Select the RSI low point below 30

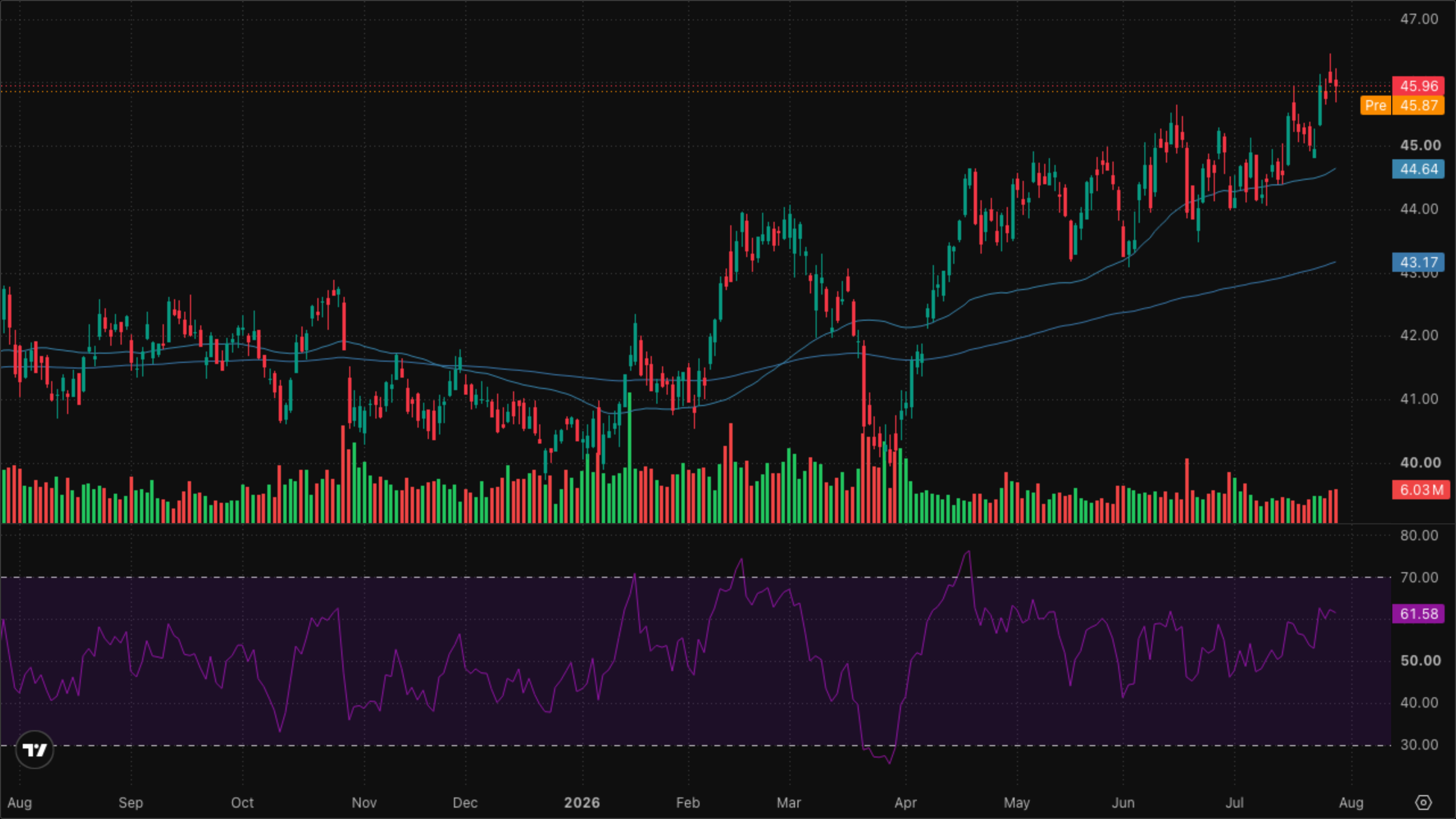click(890, 762)
